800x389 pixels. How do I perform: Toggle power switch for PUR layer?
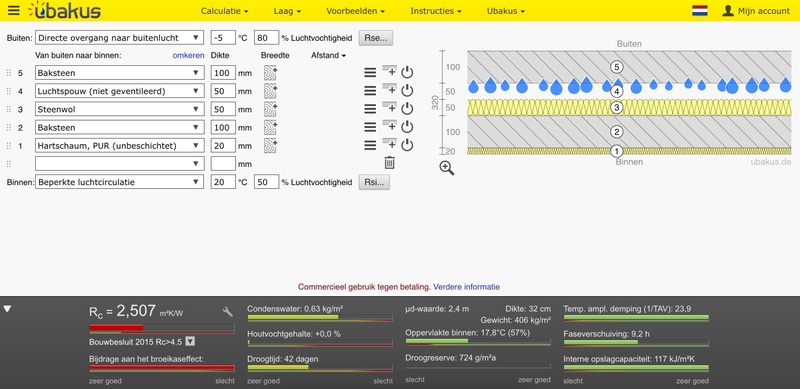click(407, 145)
